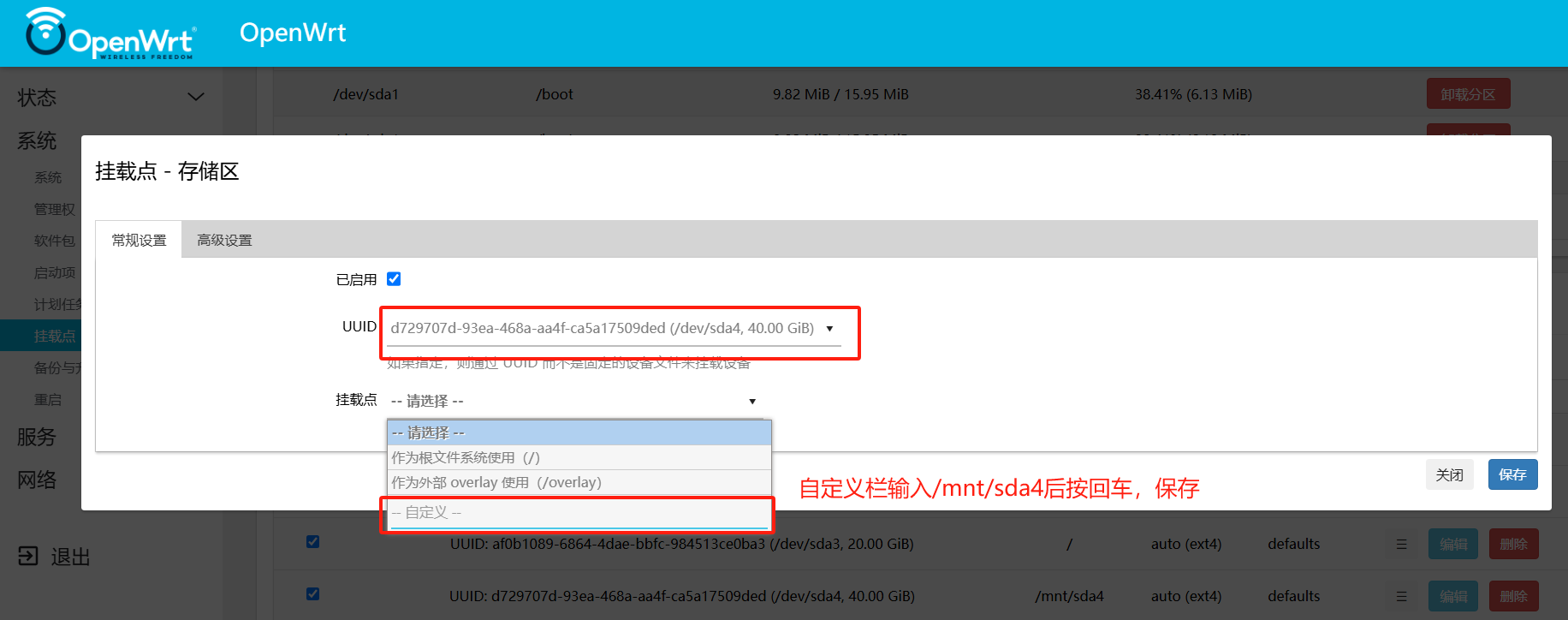Choose 作为根文件系统使用 (/) option
Image resolution: width=1568 pixels, height=620 pixels.
coord(579,458)
